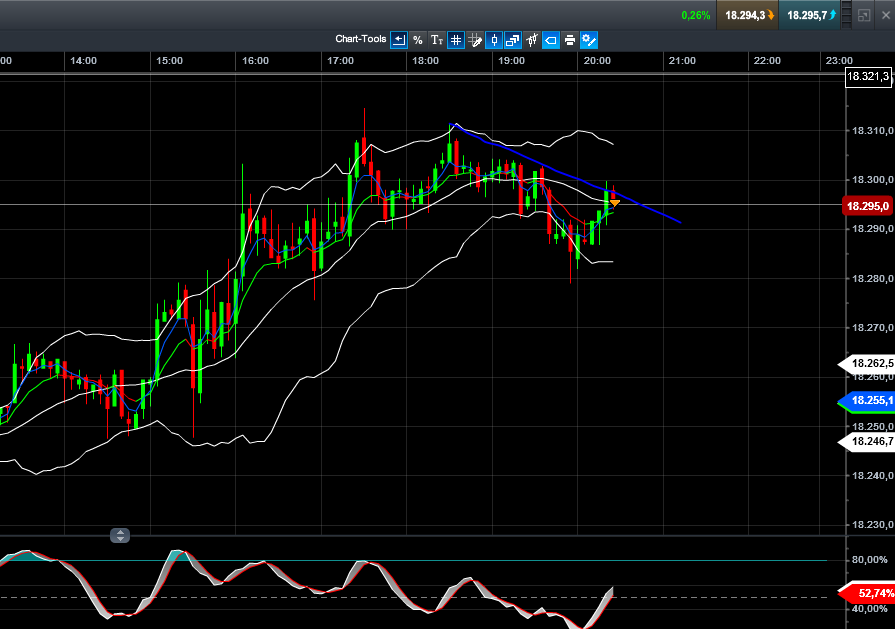Image resolution: width=895 pixels, height=629 pixels.
Task: Select the blue 18.255,1 price level marker
Action: [x=868, y=401]
